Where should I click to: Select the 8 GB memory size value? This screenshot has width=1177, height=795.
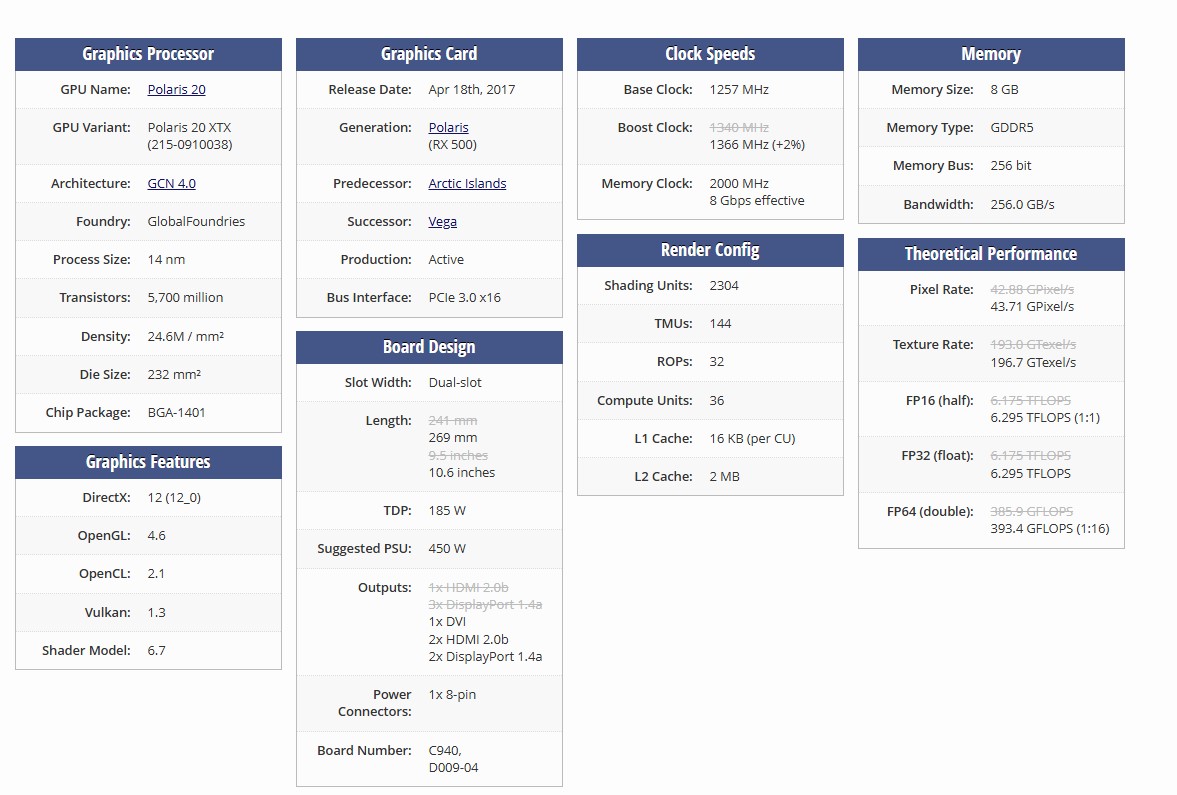coord(1004,89)
